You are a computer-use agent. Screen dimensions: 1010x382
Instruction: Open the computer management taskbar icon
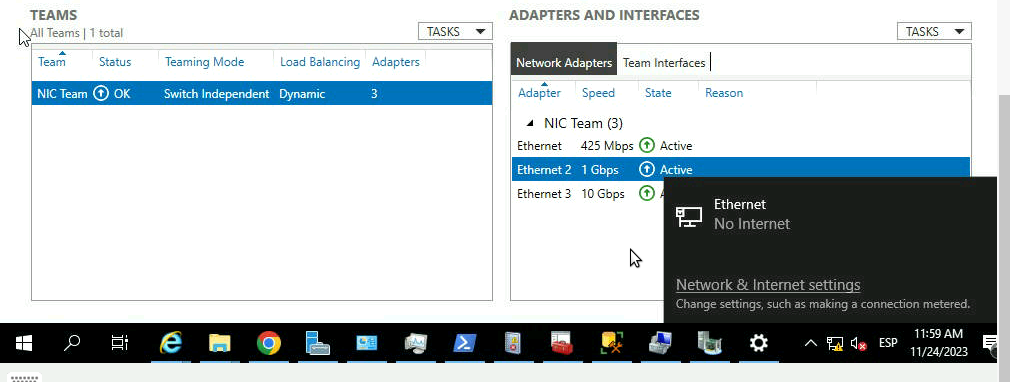[660, 343]
